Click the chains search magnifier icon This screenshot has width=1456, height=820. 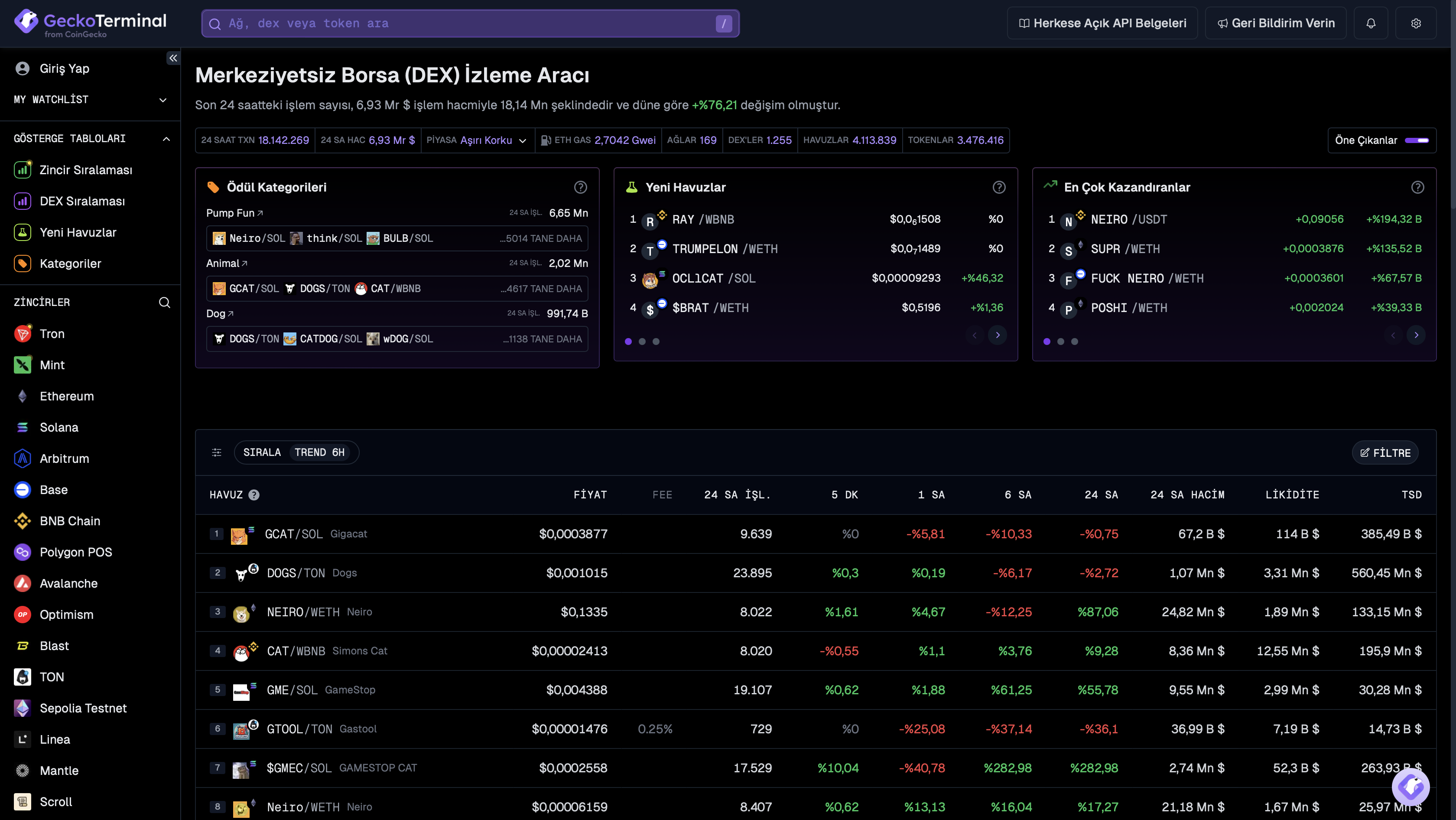[x=164, y=303]
